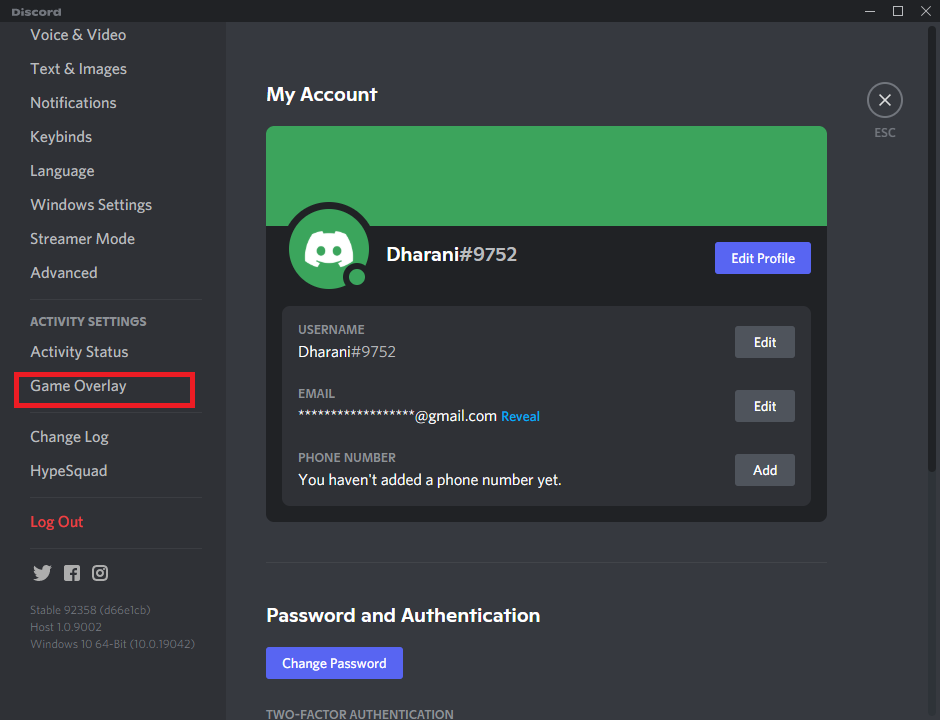Click the Facebook icon at sidebar bottom
This screenshot has height=720, width=940.
pyautogui.click(x=71, y=573)
